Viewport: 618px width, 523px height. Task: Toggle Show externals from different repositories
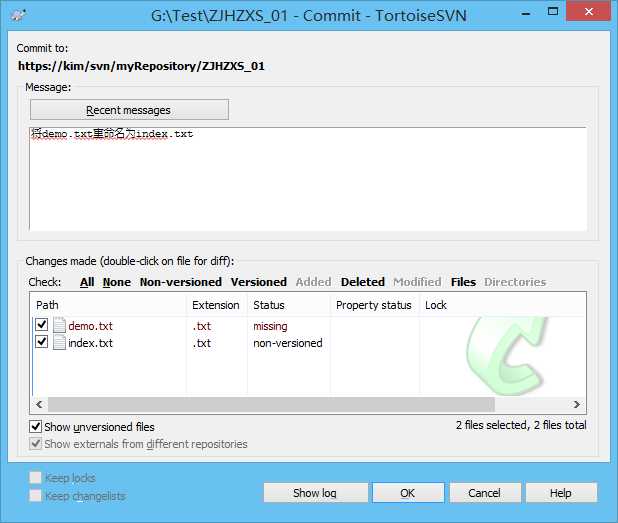pyautogui.click(x=35, y=444)
